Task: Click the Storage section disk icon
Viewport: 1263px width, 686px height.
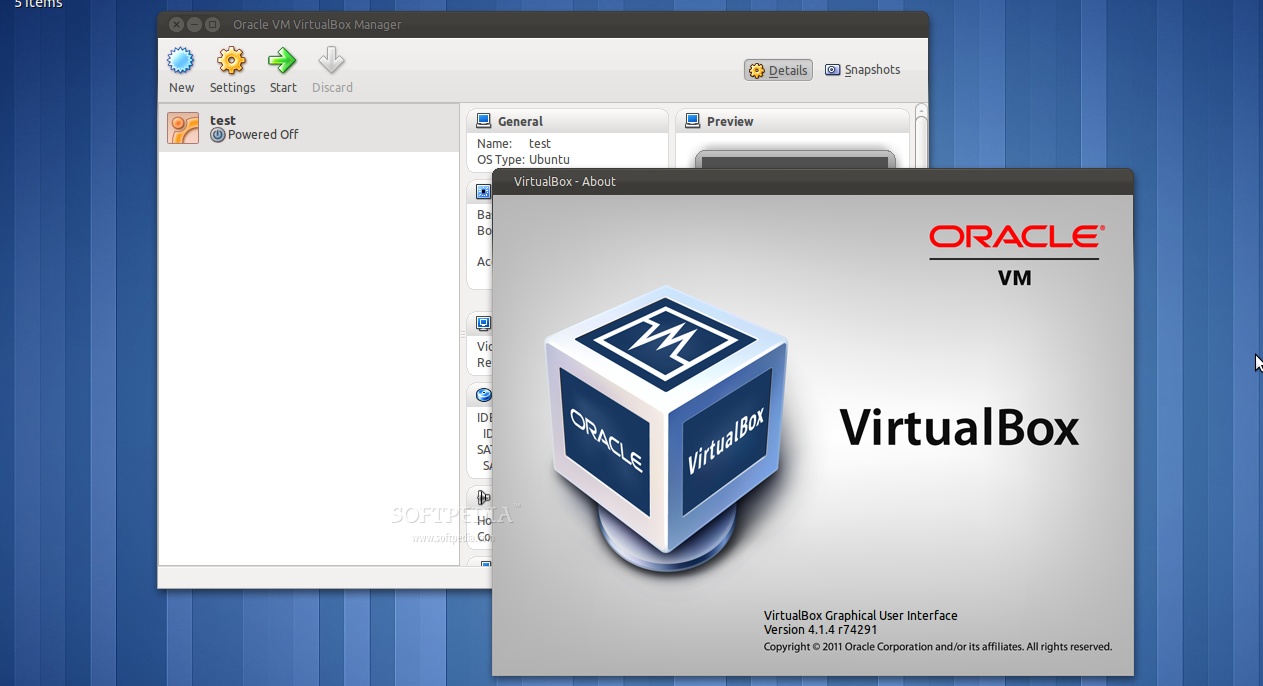Action: pyautogui.click(x=484, y=395)
